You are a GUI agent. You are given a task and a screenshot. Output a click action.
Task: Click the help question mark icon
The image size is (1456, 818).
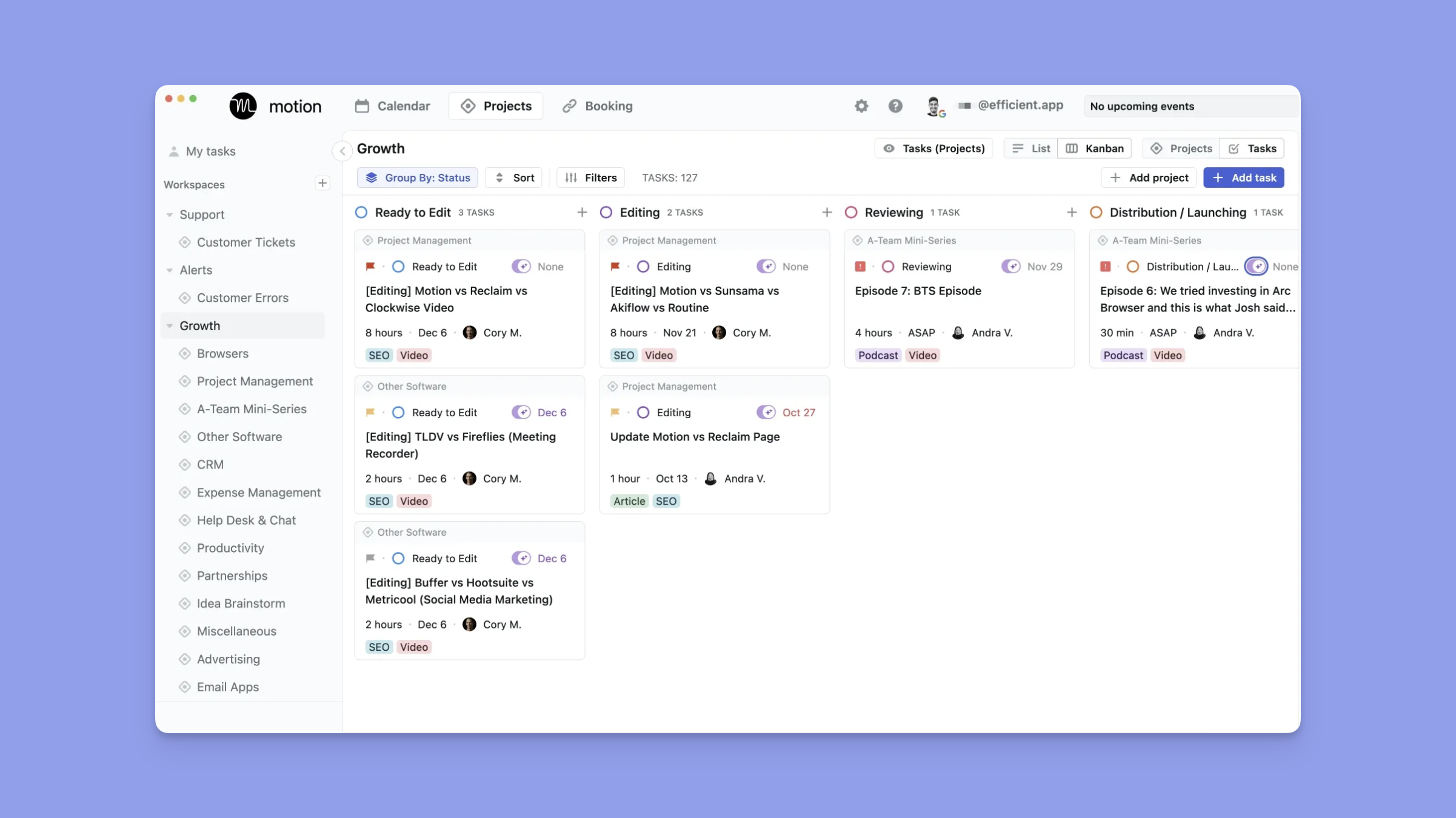click(895, 106)
